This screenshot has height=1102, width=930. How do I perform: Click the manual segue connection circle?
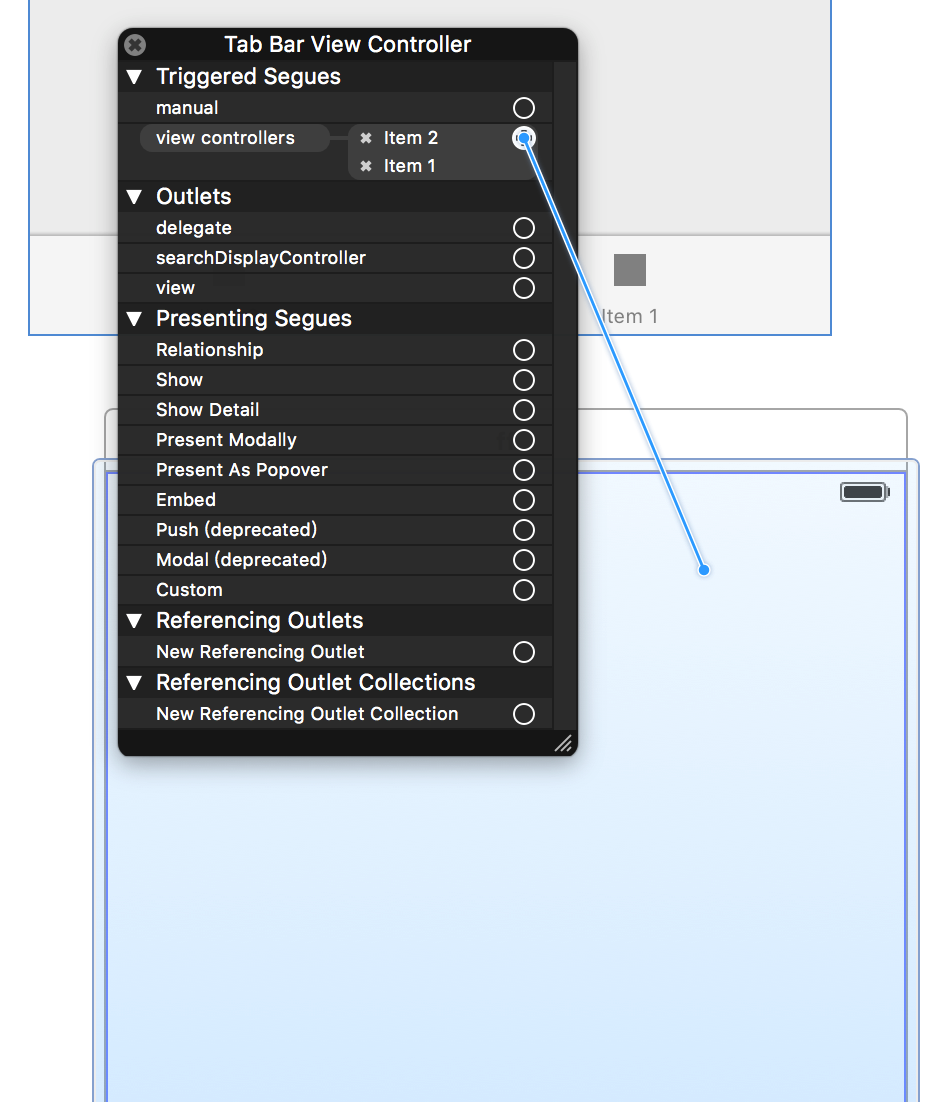(x=523, y=108)
